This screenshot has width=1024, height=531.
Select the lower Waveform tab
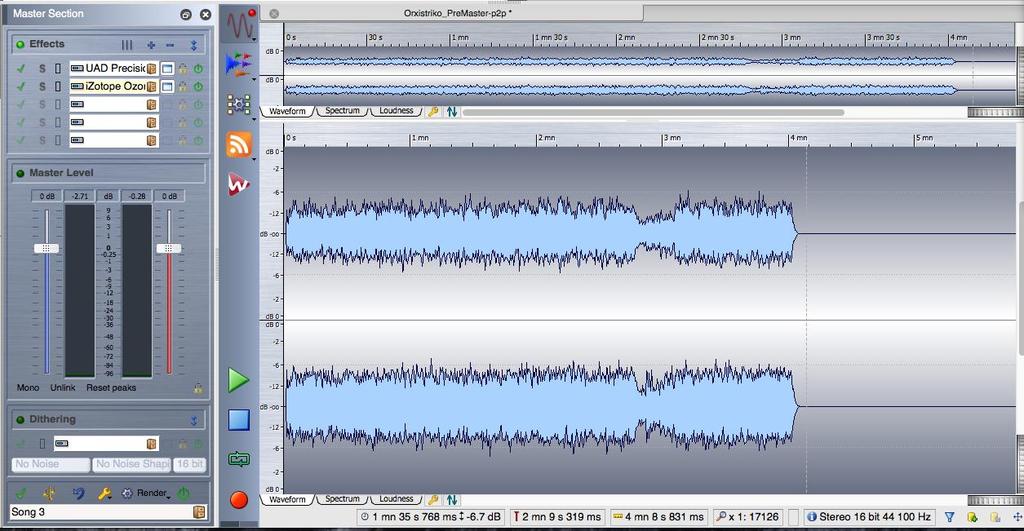coord(287,500)
